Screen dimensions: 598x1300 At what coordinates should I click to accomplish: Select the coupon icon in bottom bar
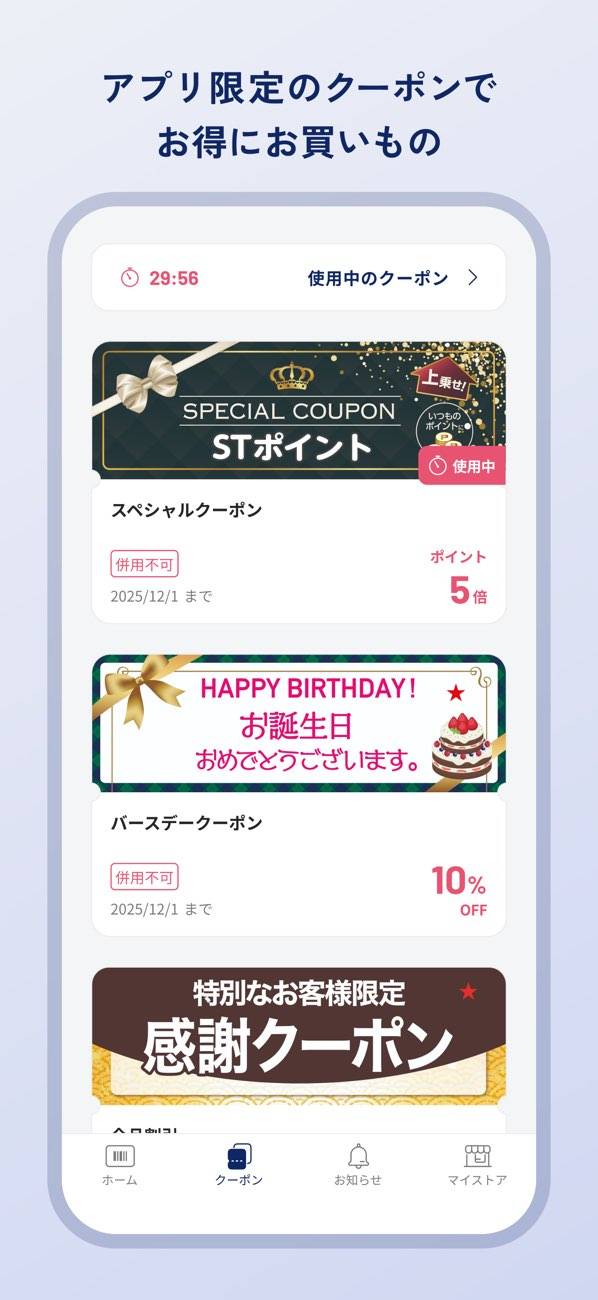tap(239, 1157)
